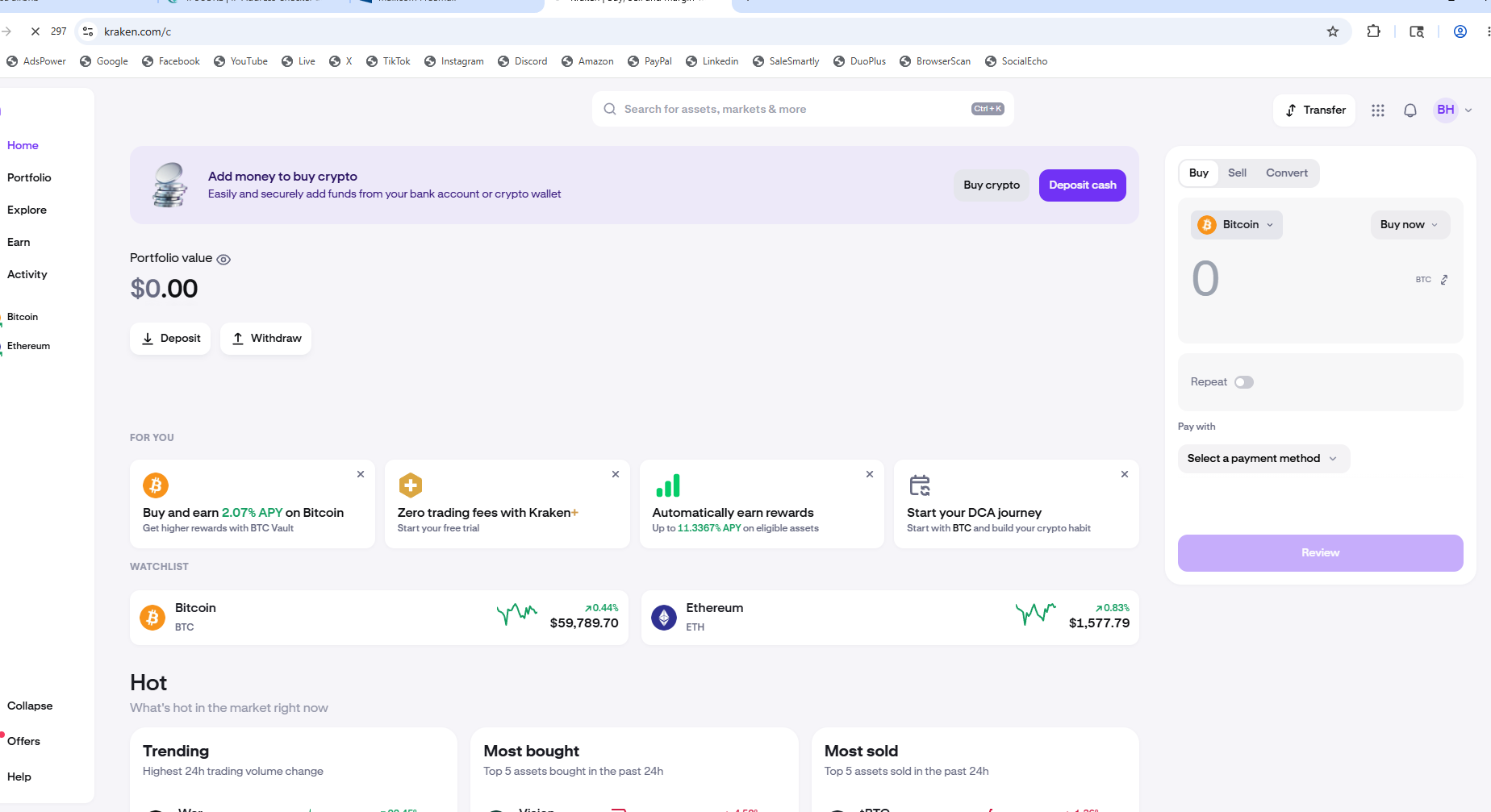Open the Chrome profile icon
The height and width of the screenshot is (812, 1491).
click(x=1460, y=31)
